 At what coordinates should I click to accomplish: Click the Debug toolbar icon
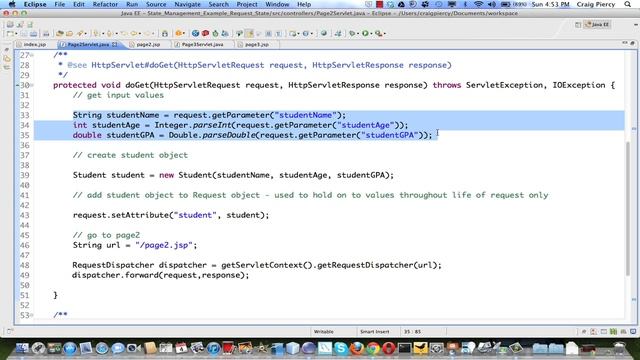pyautogui.click(x=352, y=33)
